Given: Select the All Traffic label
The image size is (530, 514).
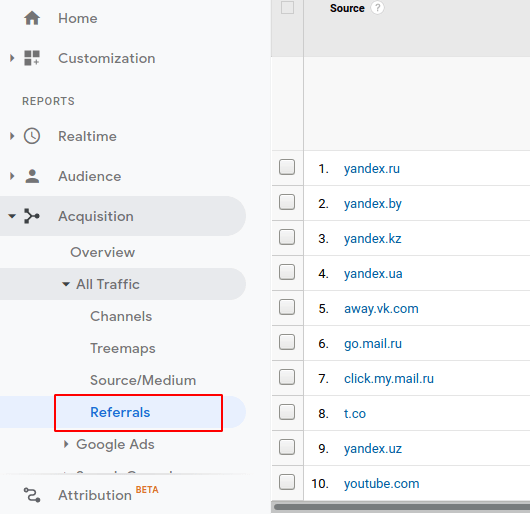Looking at the screenshot, I should tap(108, 284).
